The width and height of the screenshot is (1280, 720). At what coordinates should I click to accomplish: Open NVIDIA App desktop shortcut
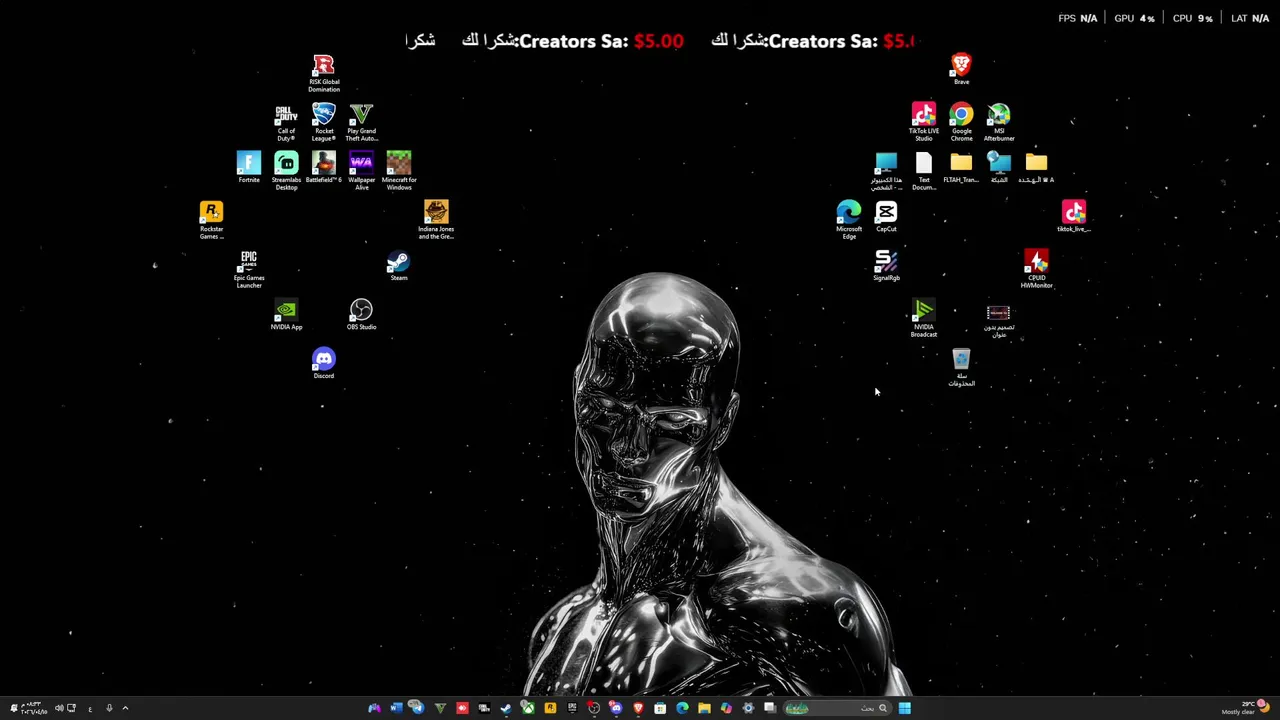click(x=286, y=315)
